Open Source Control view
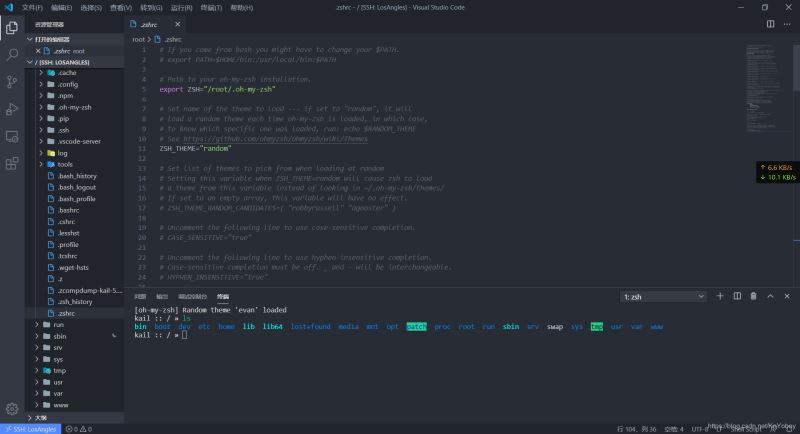Viewport: 800px width, 434px height. 12,82
